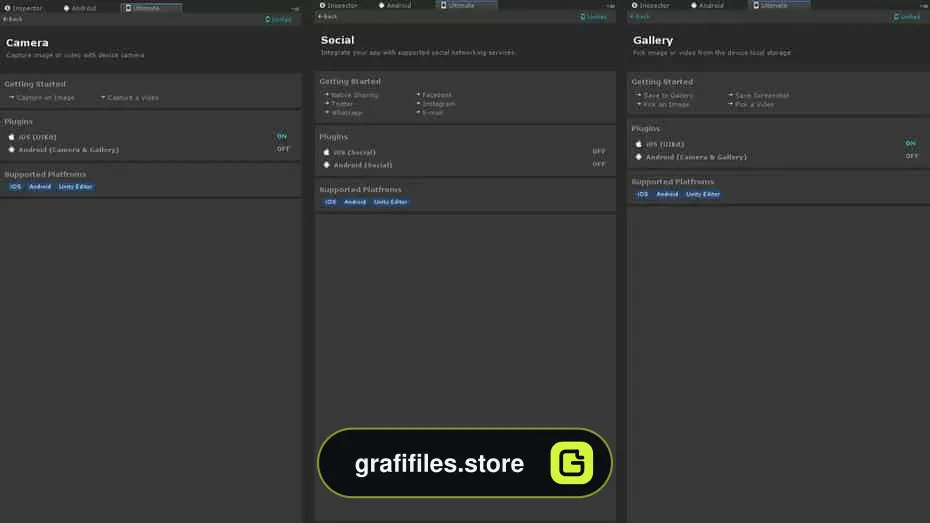
Task: Enable the iOS (Social) plugin
Action: [598, 151]
